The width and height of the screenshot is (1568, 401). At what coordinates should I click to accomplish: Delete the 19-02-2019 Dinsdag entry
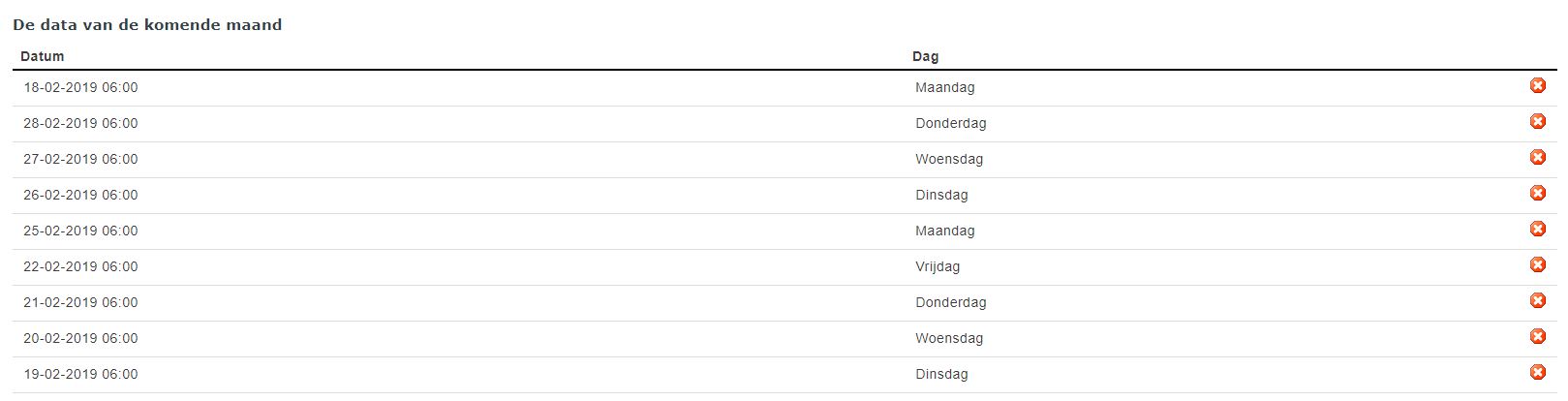[1537, 373]
